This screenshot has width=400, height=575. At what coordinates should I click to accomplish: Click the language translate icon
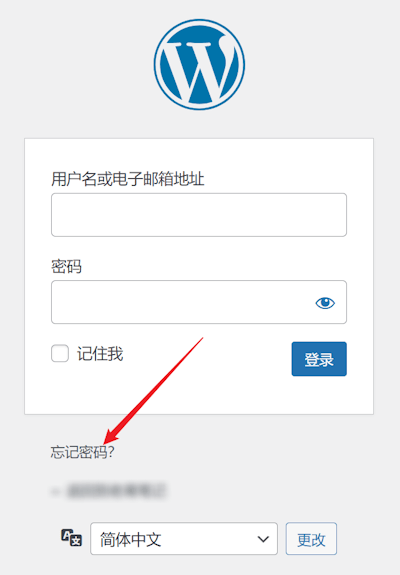71,538
